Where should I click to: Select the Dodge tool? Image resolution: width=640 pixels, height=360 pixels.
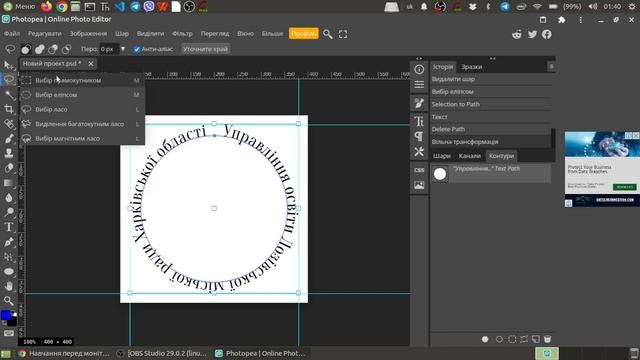coord(9,212)
